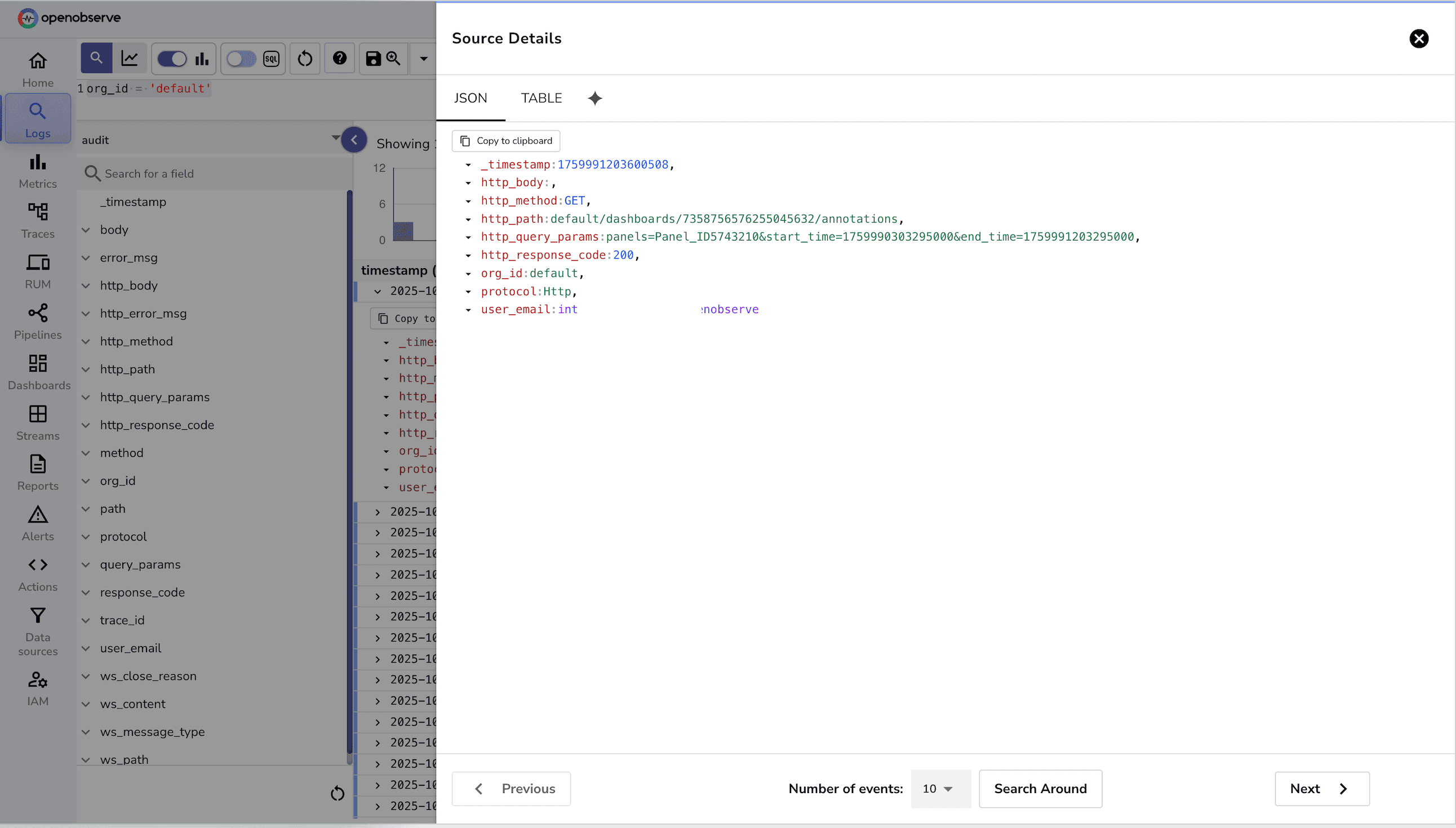Image resolution: width=1456 pixels, height=828 pixels.
Task: Toggle the histogram switch off
Action: coord(171,58)
